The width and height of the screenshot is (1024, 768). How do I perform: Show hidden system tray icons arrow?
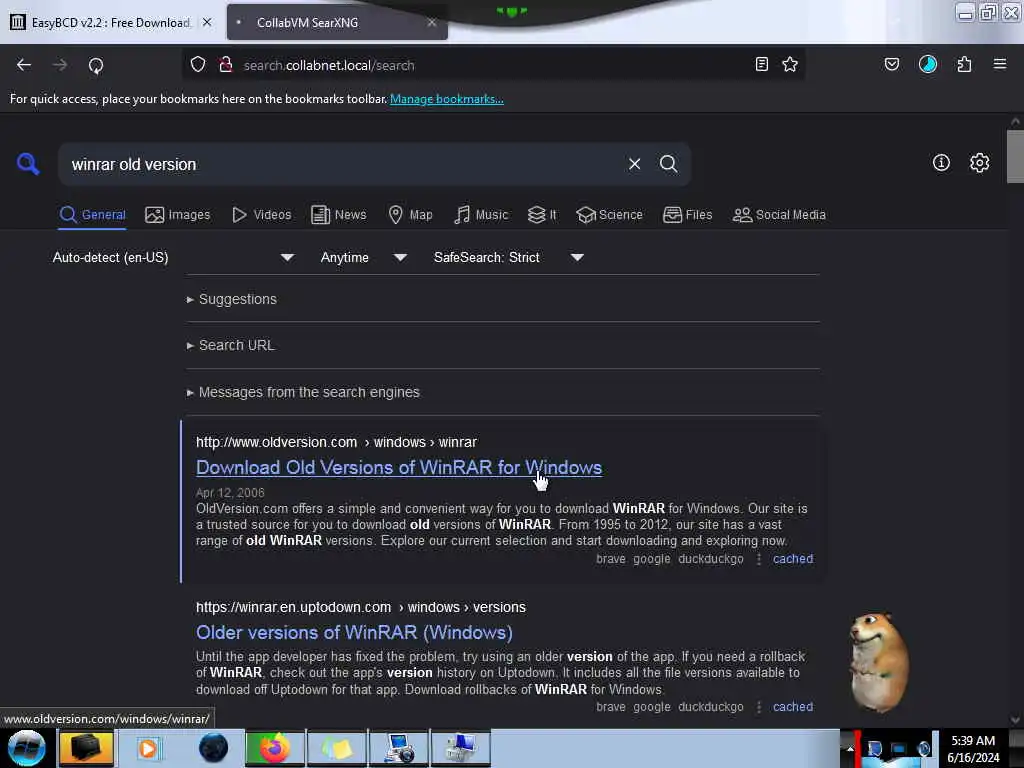tap(850, 748)
